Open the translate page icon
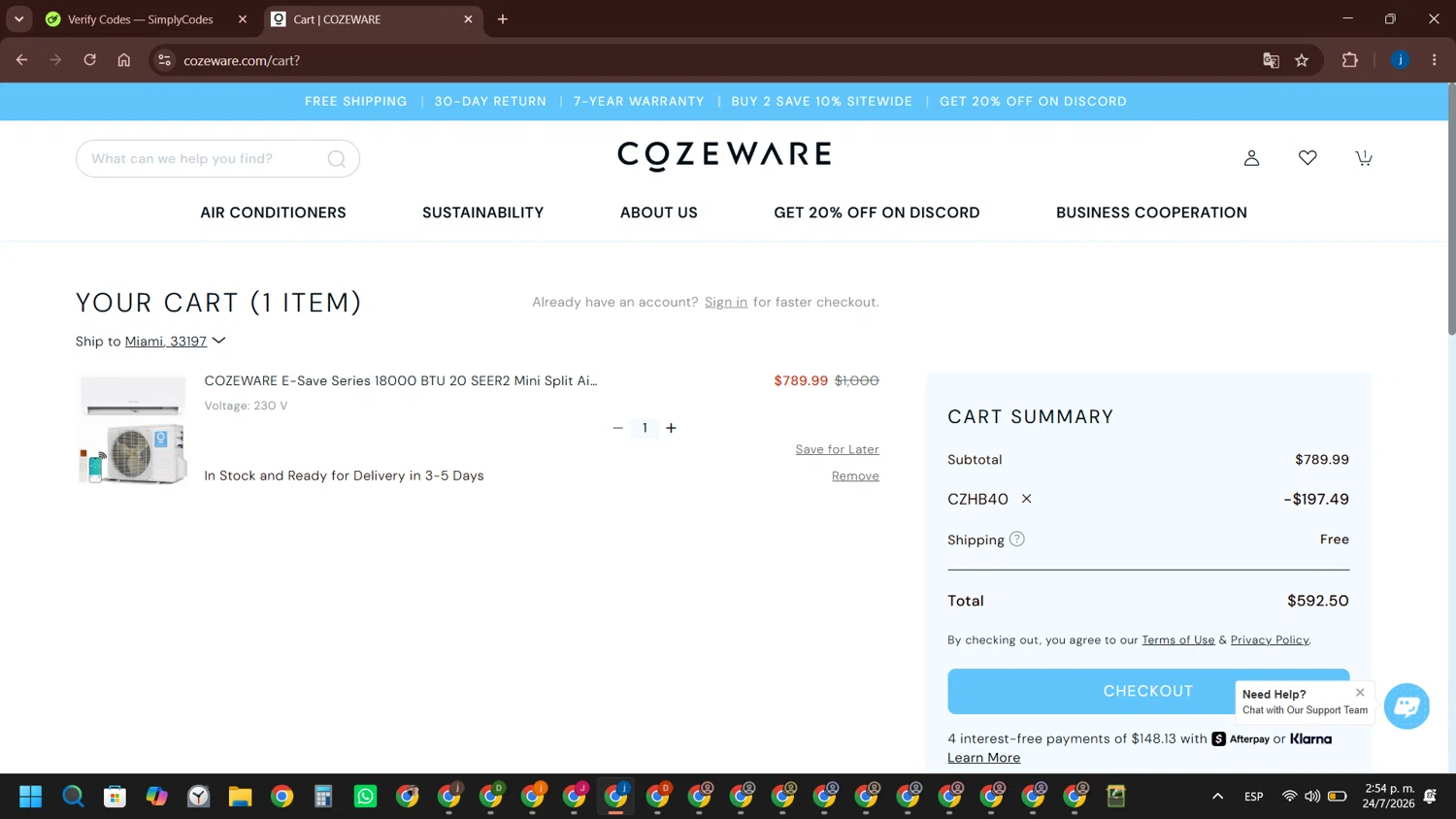Image resolution: width=1456 pixels, height=819 pixels. [x=1271, y=60]
